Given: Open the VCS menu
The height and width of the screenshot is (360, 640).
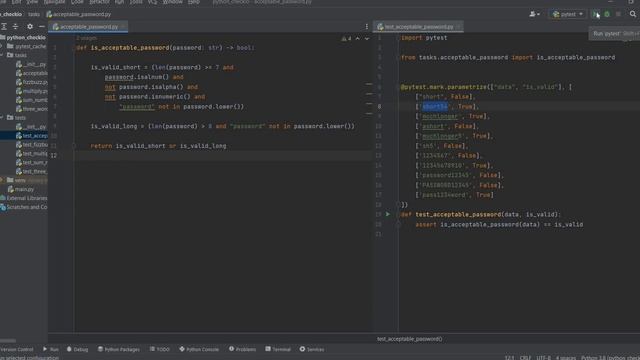Looking at the screenshot, I should tap(152, 2).
